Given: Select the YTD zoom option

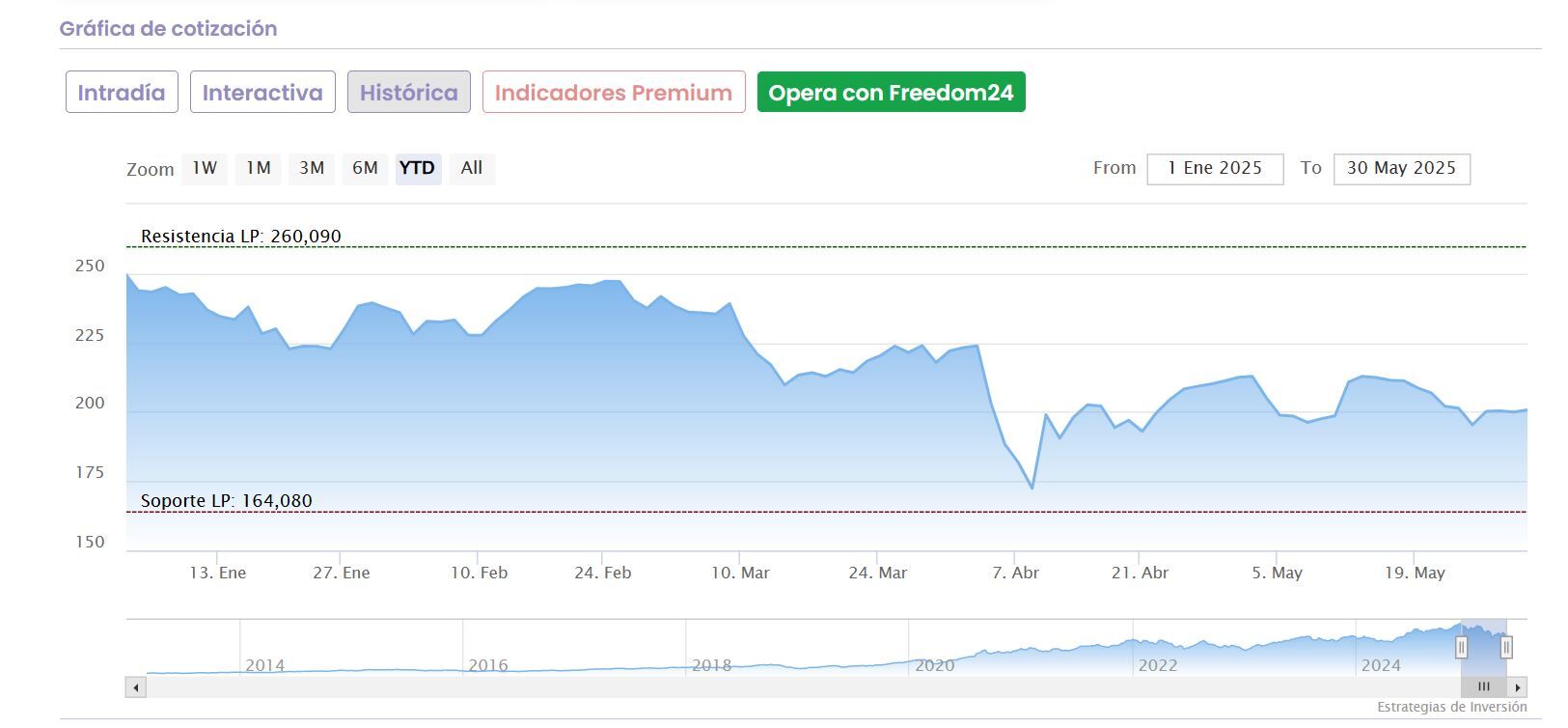Looking at the screenshot, I should pyautogui.click(x=418, y=168).
